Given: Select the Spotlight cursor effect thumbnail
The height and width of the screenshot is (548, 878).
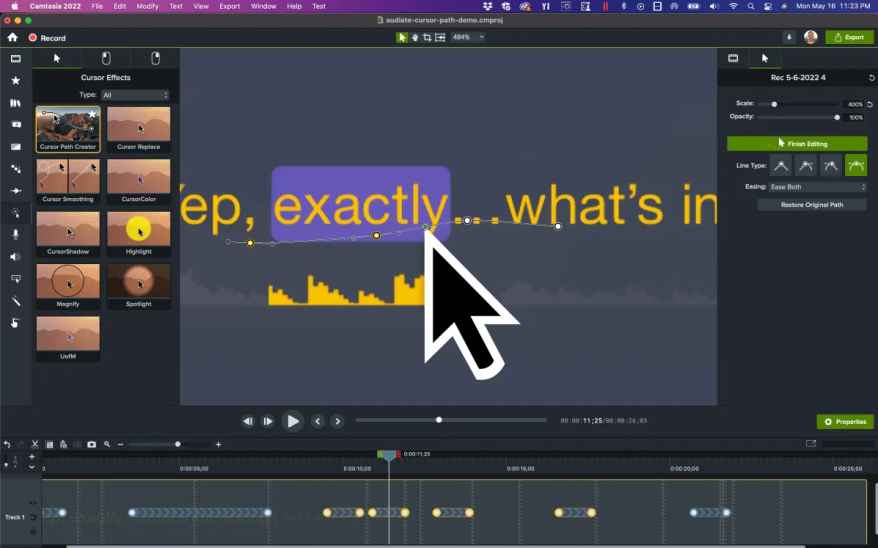Looking at the screenshot, I should (139, 285).
